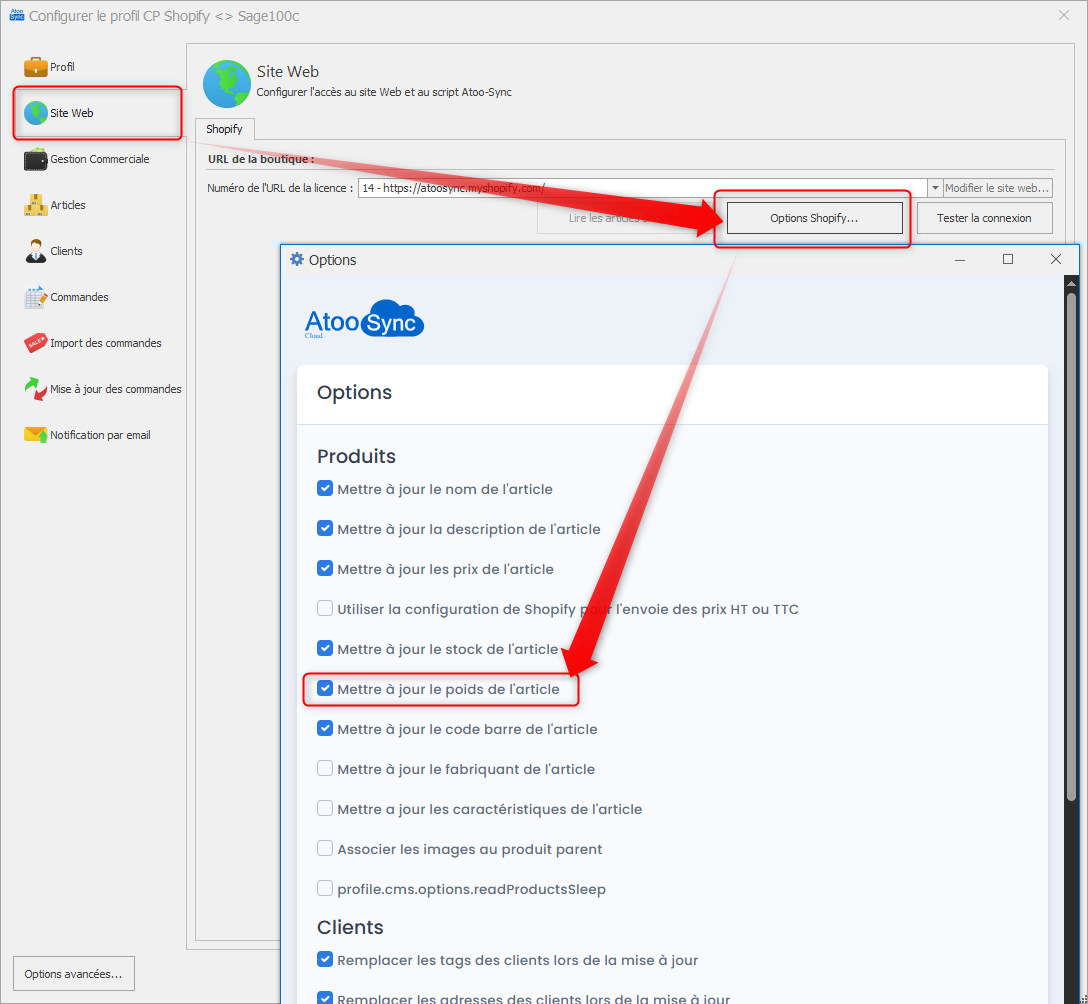The image size is (1088, 1004).
Task: Maximize the Options window
Action: click(1008, 259)
